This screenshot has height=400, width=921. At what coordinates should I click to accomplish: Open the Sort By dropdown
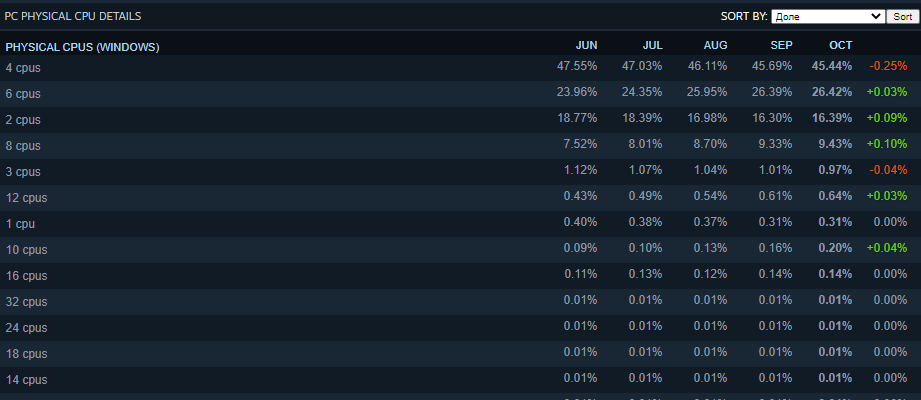pos(828,16)
